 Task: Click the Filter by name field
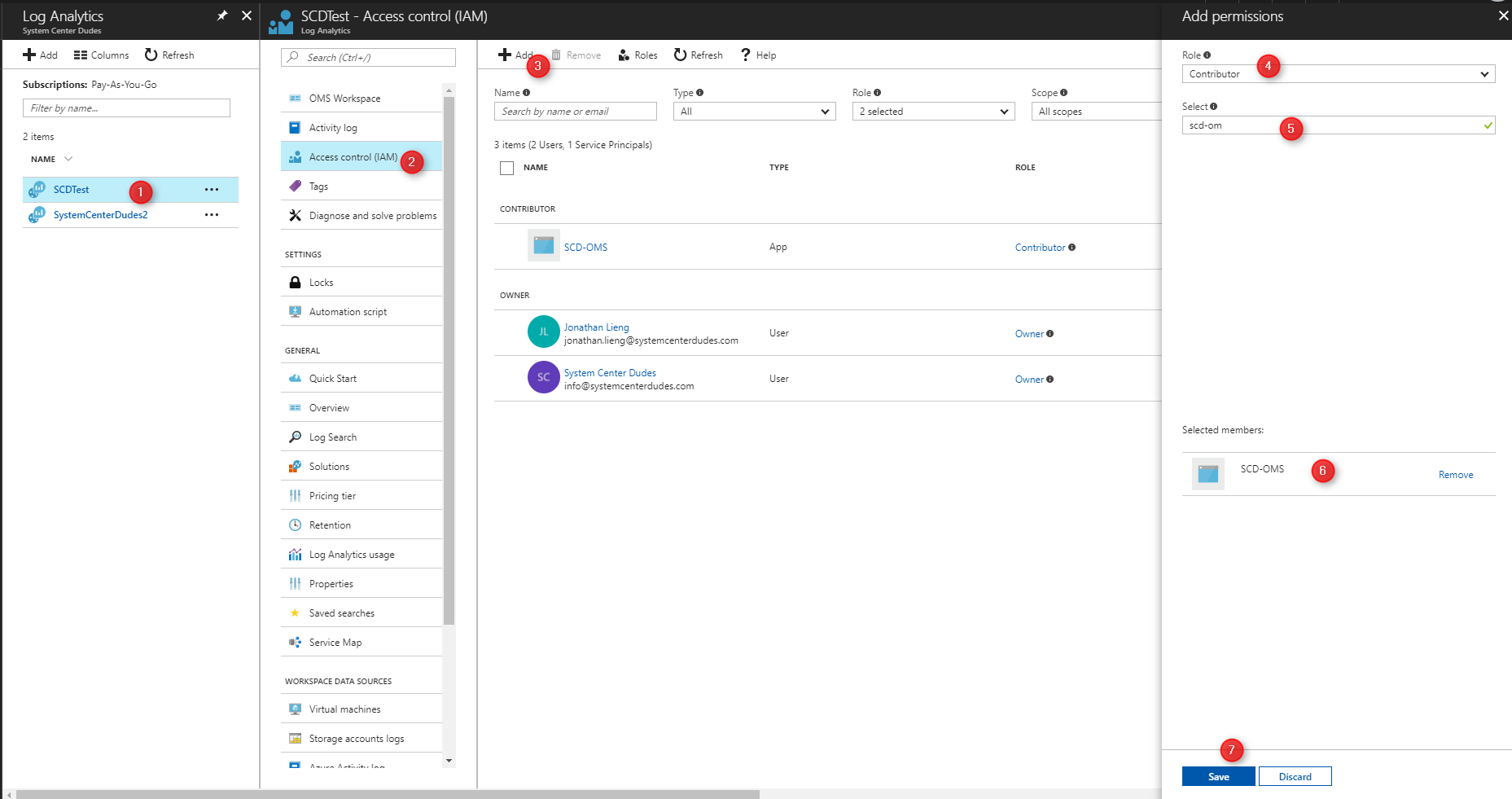click(126, 108)
